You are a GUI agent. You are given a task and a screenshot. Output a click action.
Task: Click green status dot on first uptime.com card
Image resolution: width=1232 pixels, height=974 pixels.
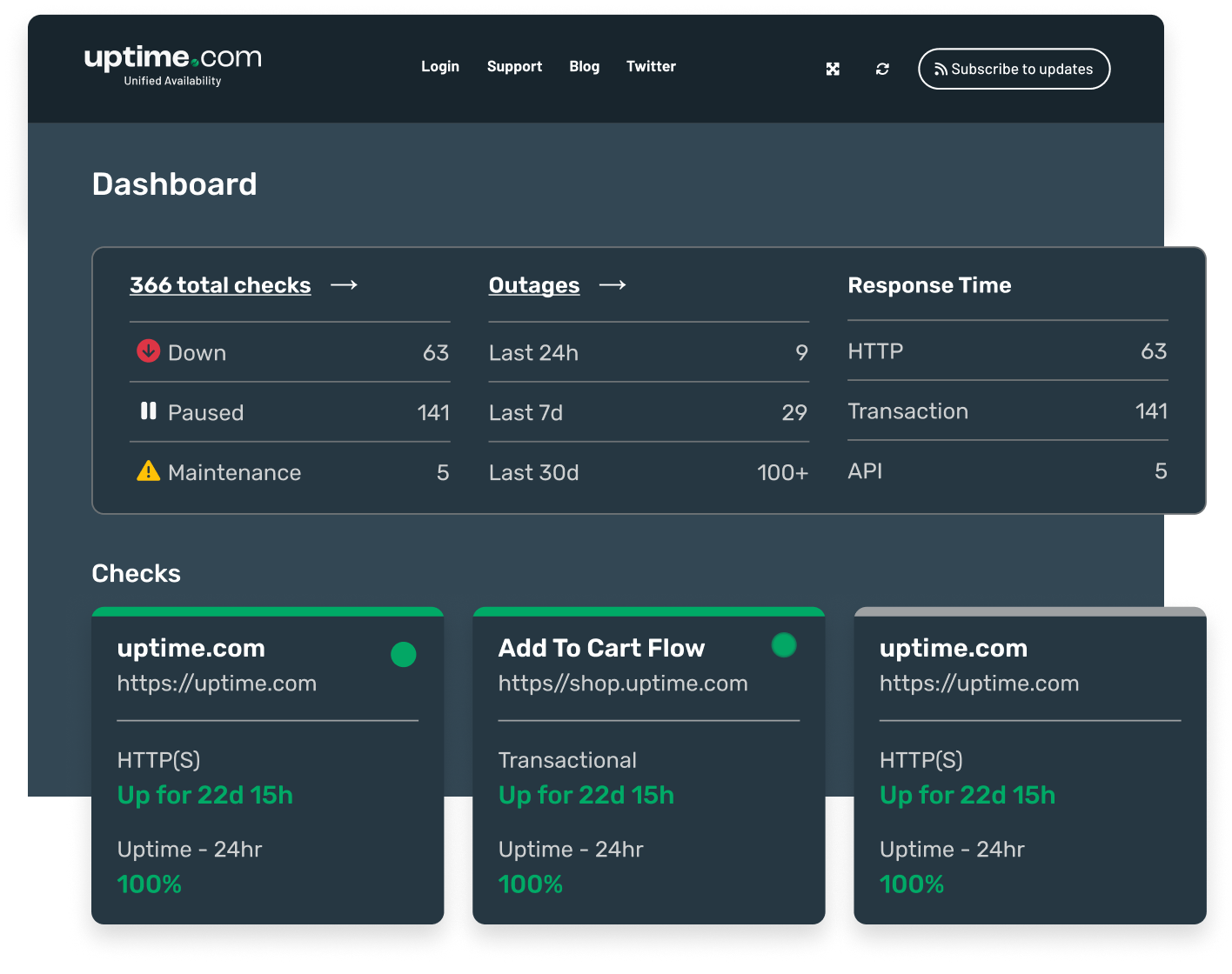(x=404, y=654)
